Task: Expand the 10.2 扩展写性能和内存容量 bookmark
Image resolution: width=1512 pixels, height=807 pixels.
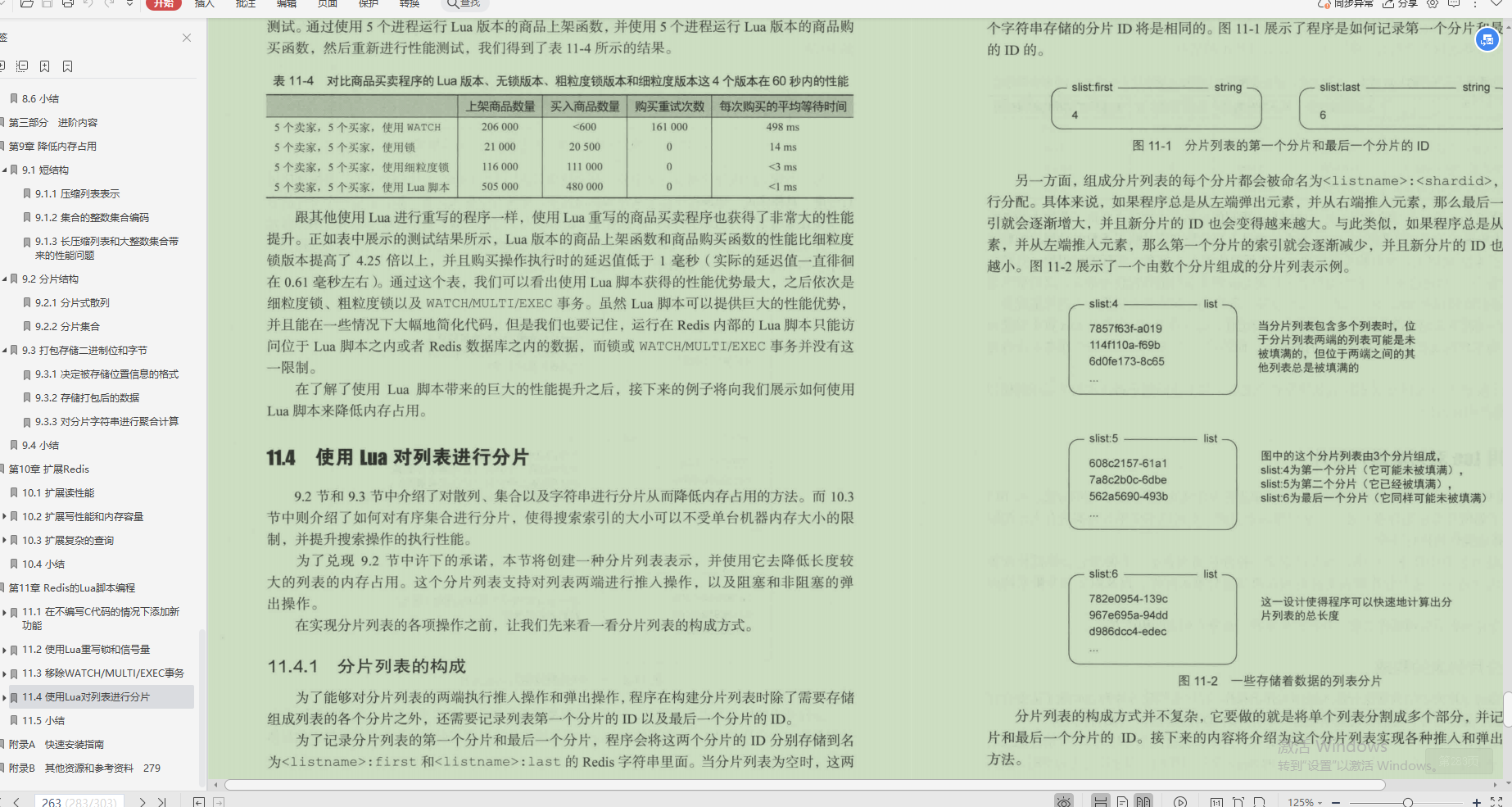Action: click(x=4, y=517)
